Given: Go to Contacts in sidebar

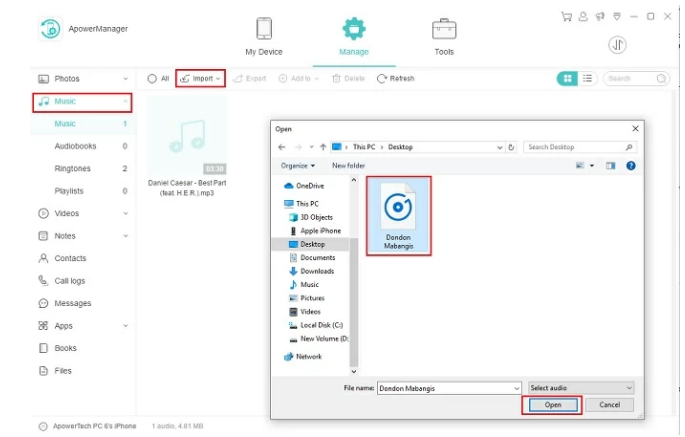Looking at the screenshot, I should click(70, 258).
